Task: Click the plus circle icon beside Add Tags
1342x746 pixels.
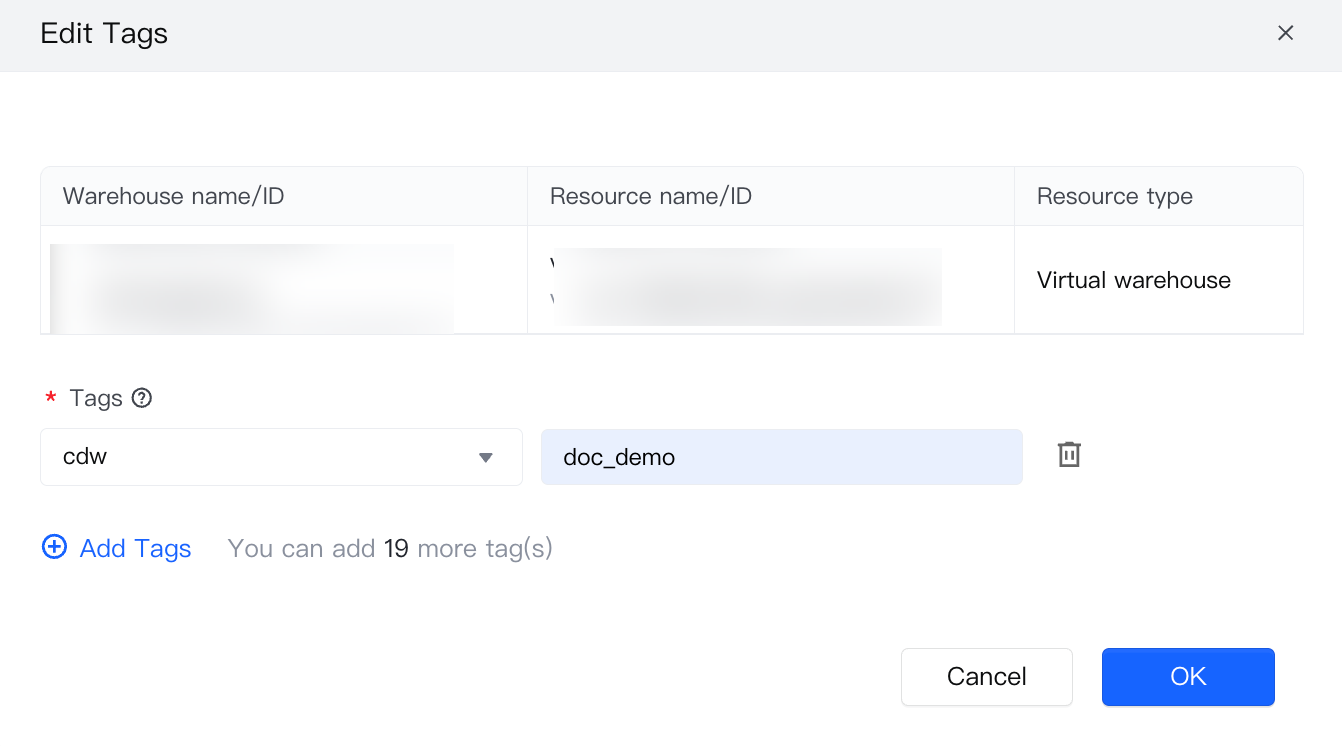Action: point(54,547)
